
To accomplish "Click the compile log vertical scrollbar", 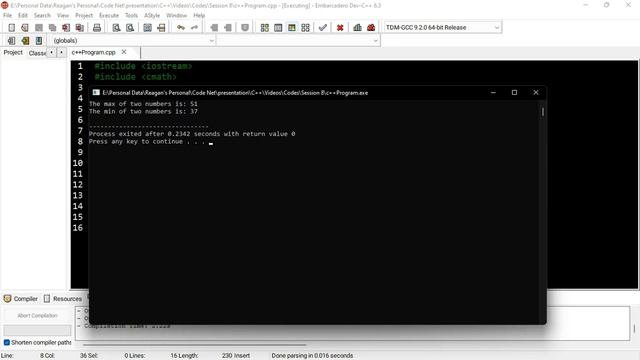I will coord(634,329).
